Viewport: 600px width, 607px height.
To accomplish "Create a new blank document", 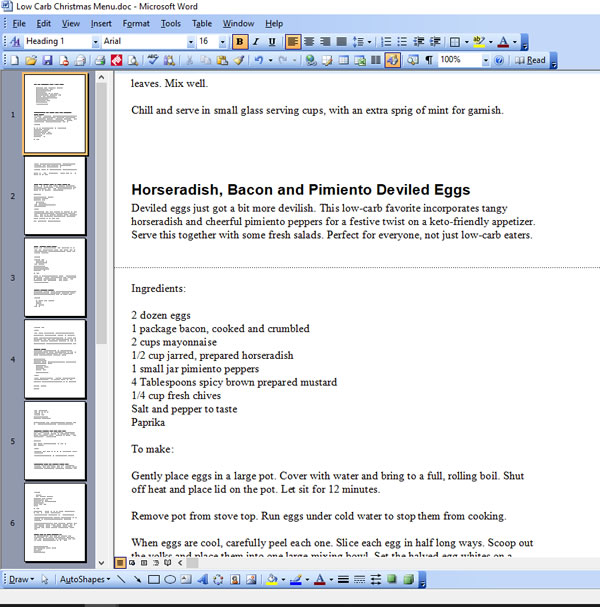I will 15,60.
